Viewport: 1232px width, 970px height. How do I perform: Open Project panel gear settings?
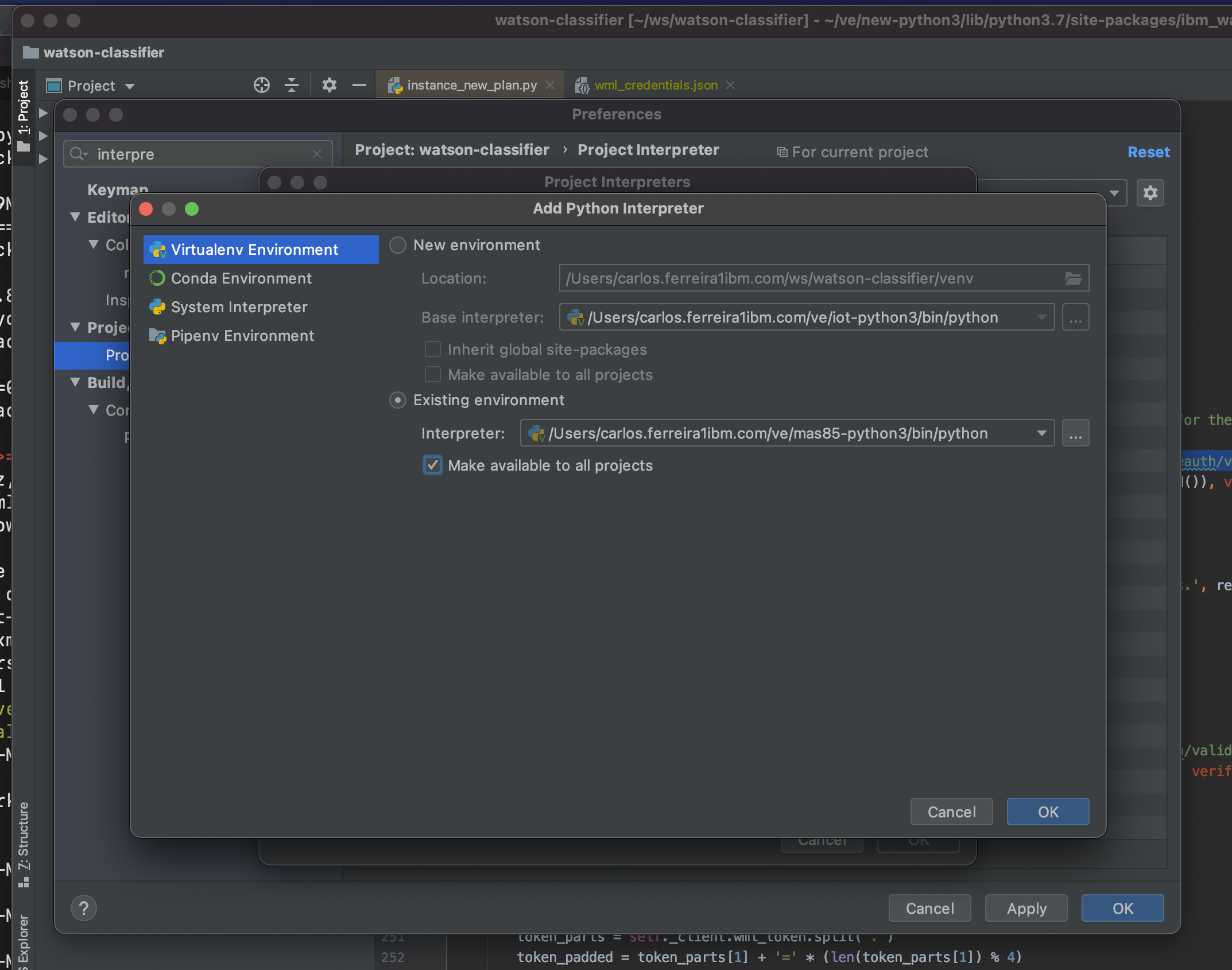[330, 85]
